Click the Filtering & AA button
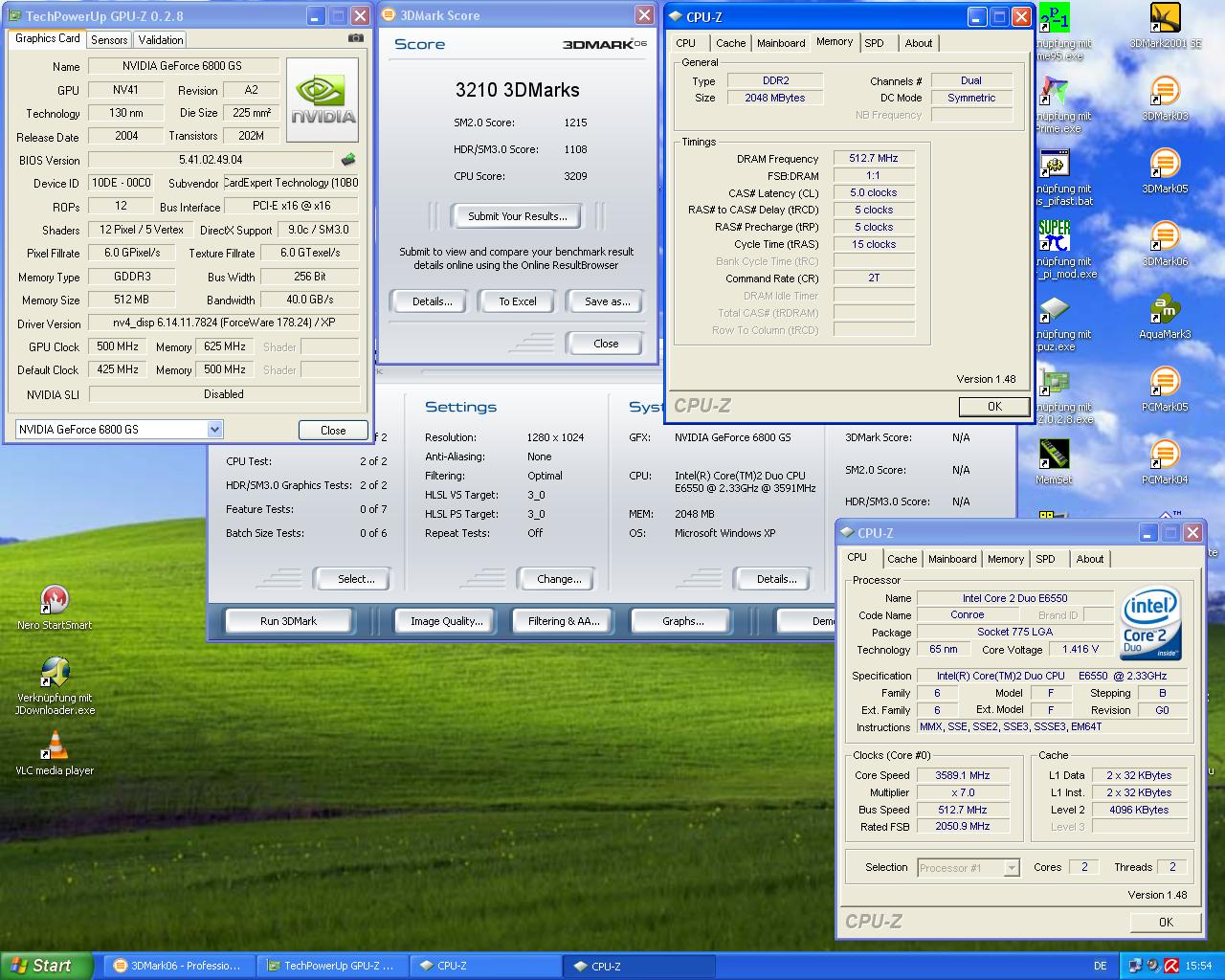 click(564, 621)
